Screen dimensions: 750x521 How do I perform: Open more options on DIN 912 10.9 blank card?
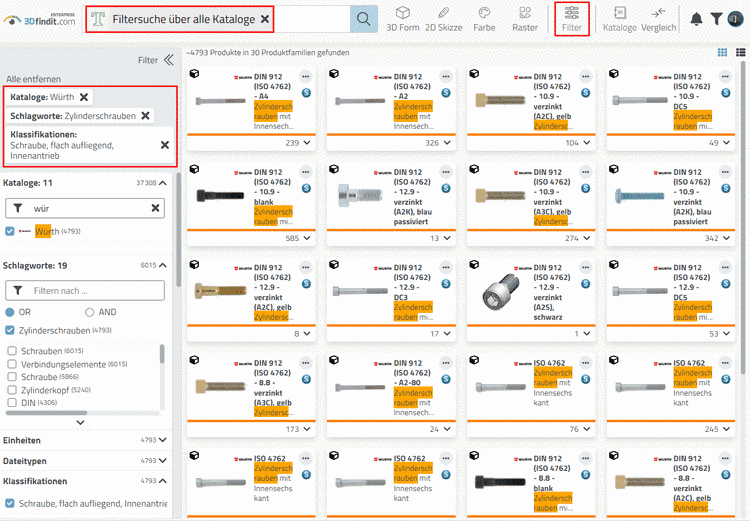tap(306, 172)
